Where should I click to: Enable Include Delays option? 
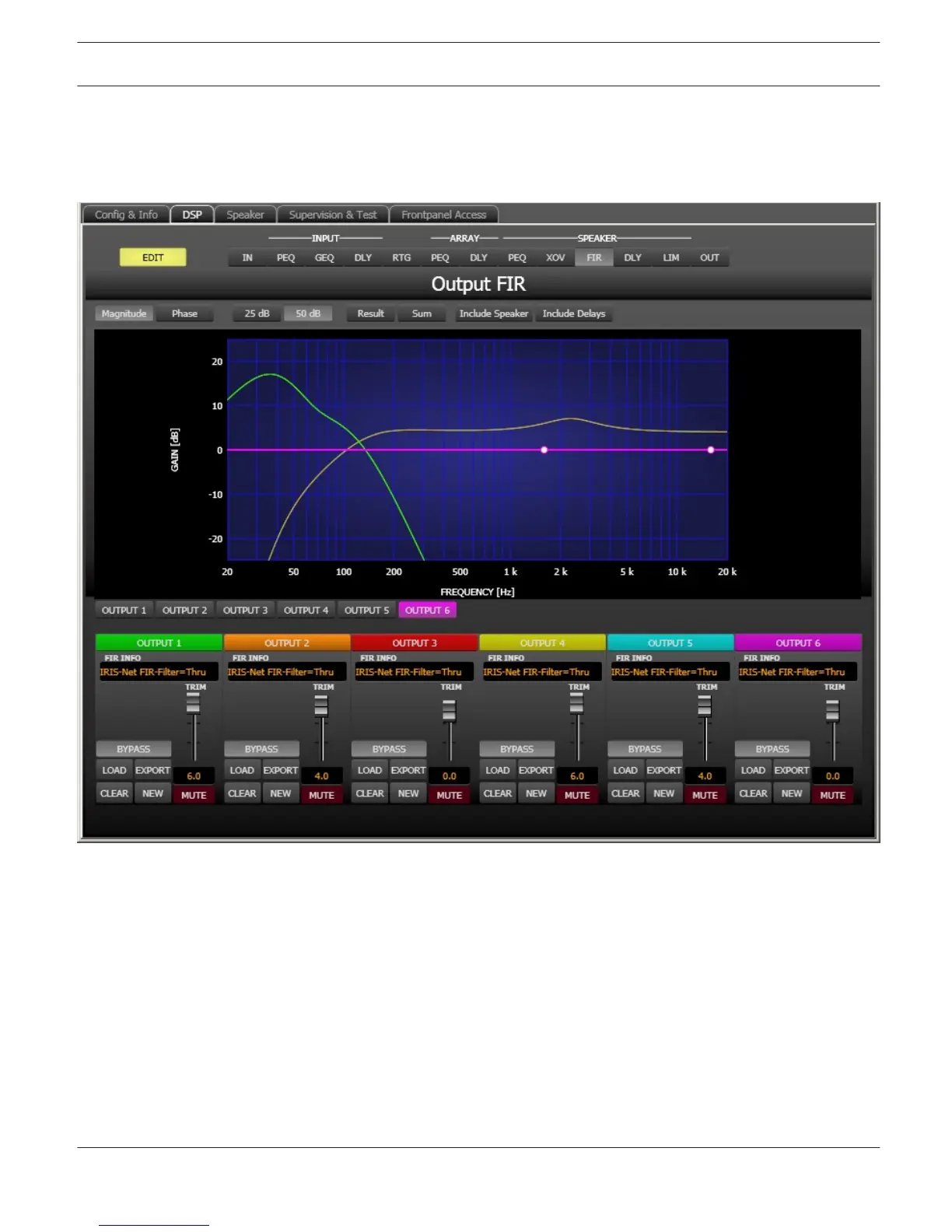(574, 313)
